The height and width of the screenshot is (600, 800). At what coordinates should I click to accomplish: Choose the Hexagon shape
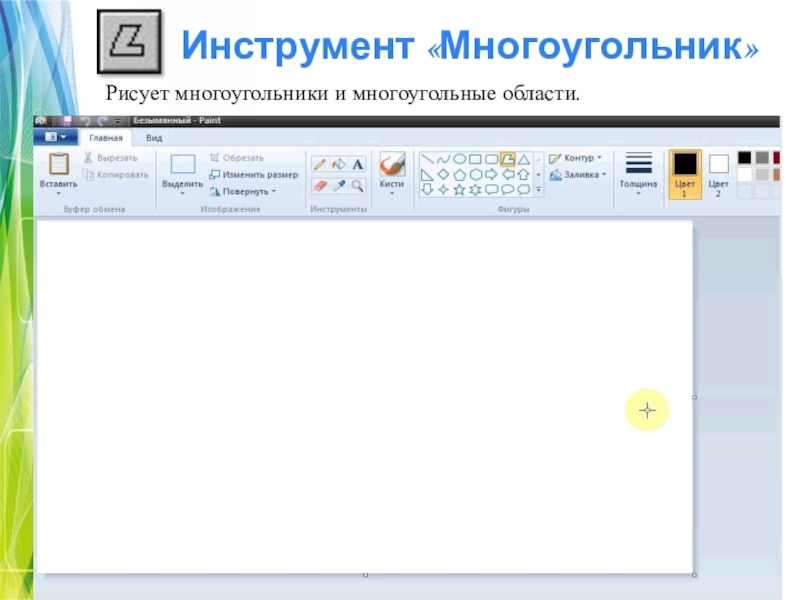pos(476,174)
